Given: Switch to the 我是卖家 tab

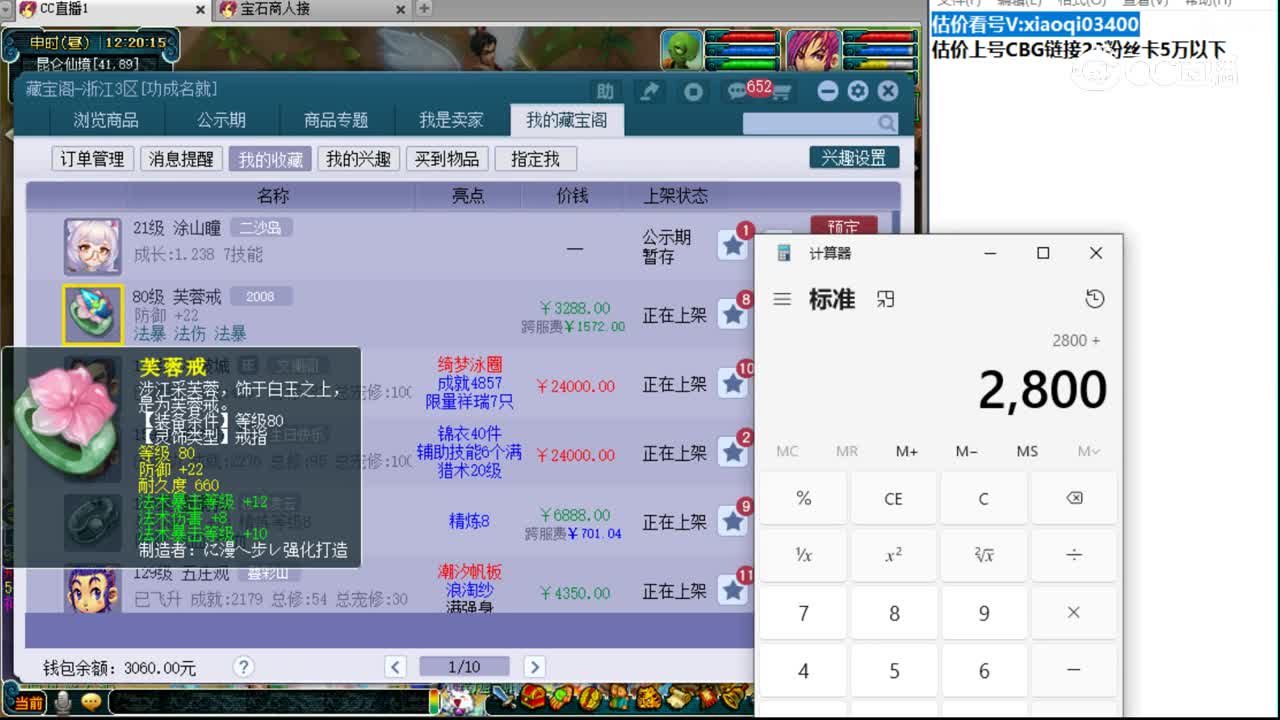Looking at the screenshot, I should pos(451,120).
